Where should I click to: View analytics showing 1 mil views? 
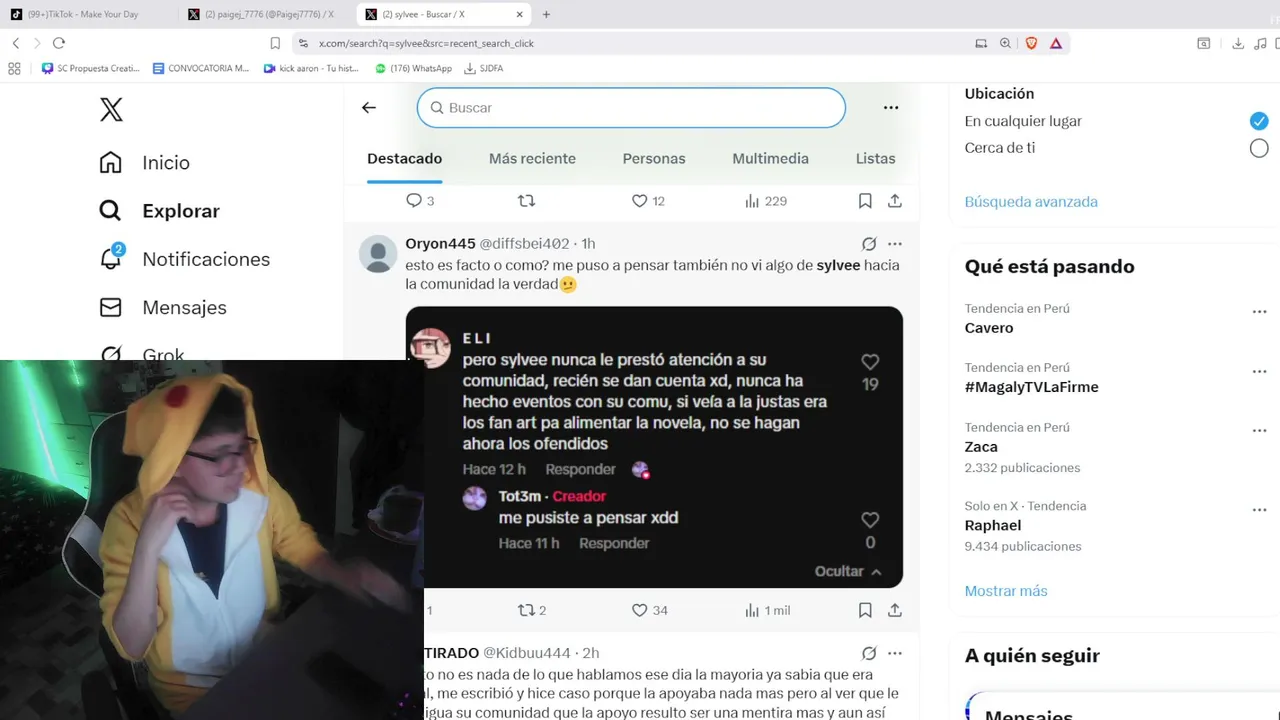767,610
